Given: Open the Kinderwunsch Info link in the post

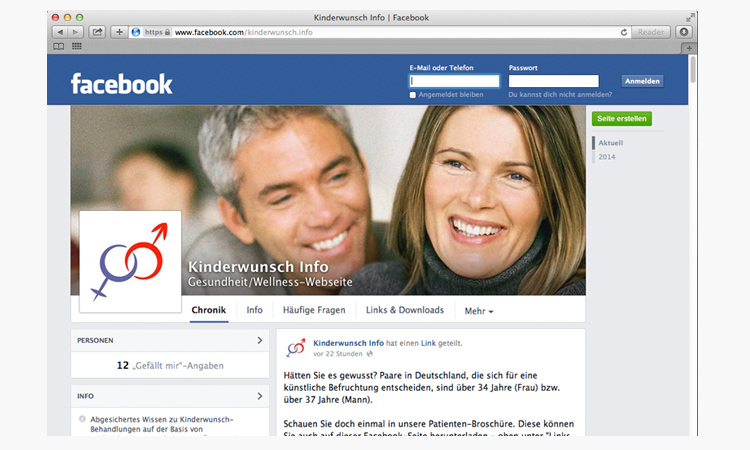Looking at the screenshot, I should tap(348, 343).
